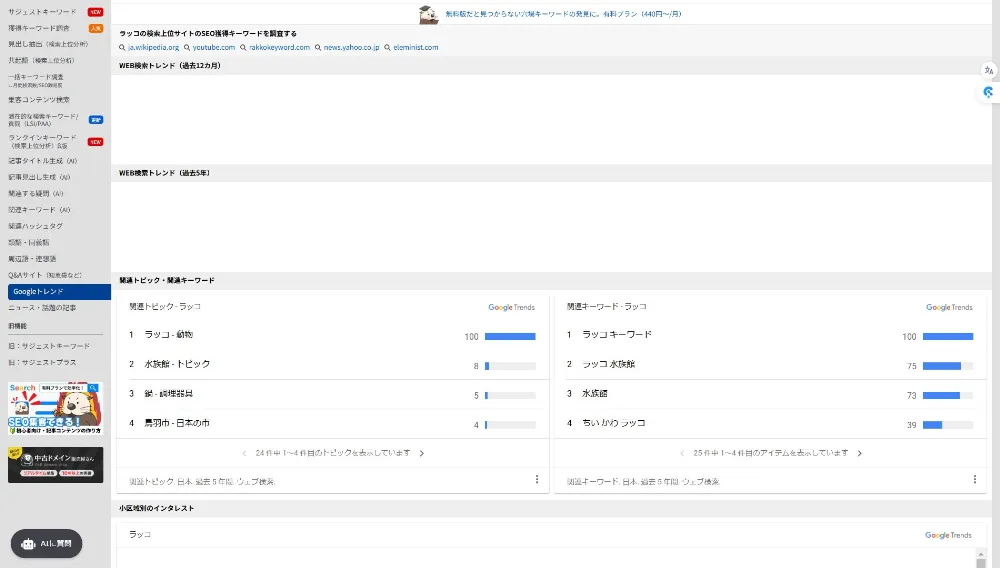Open three-dot menu of 関連キーワード card
The image size is (1000, 568).
(974, 479)
